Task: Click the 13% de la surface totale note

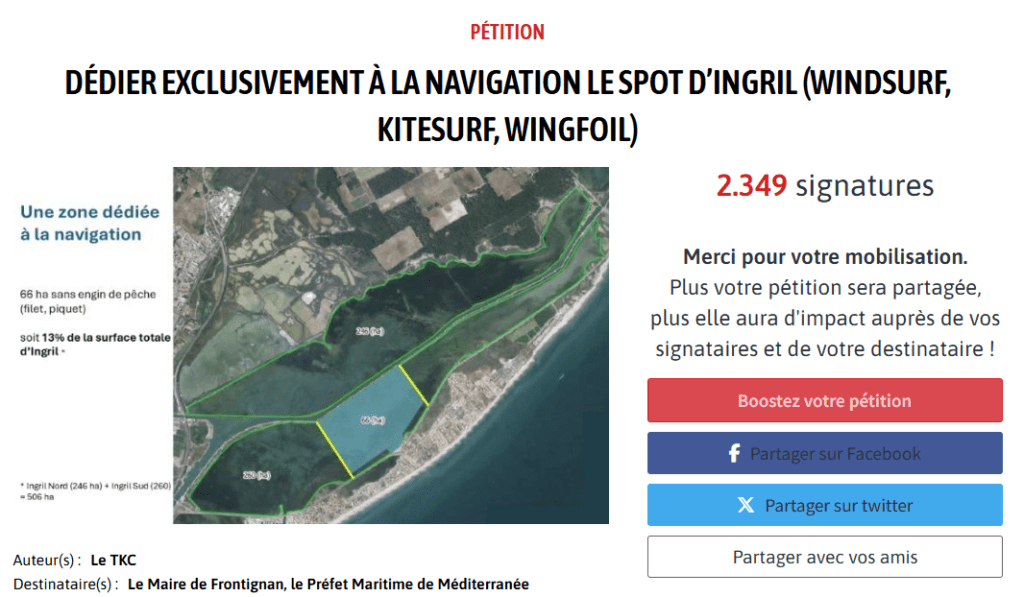Action: click(95, 344)
